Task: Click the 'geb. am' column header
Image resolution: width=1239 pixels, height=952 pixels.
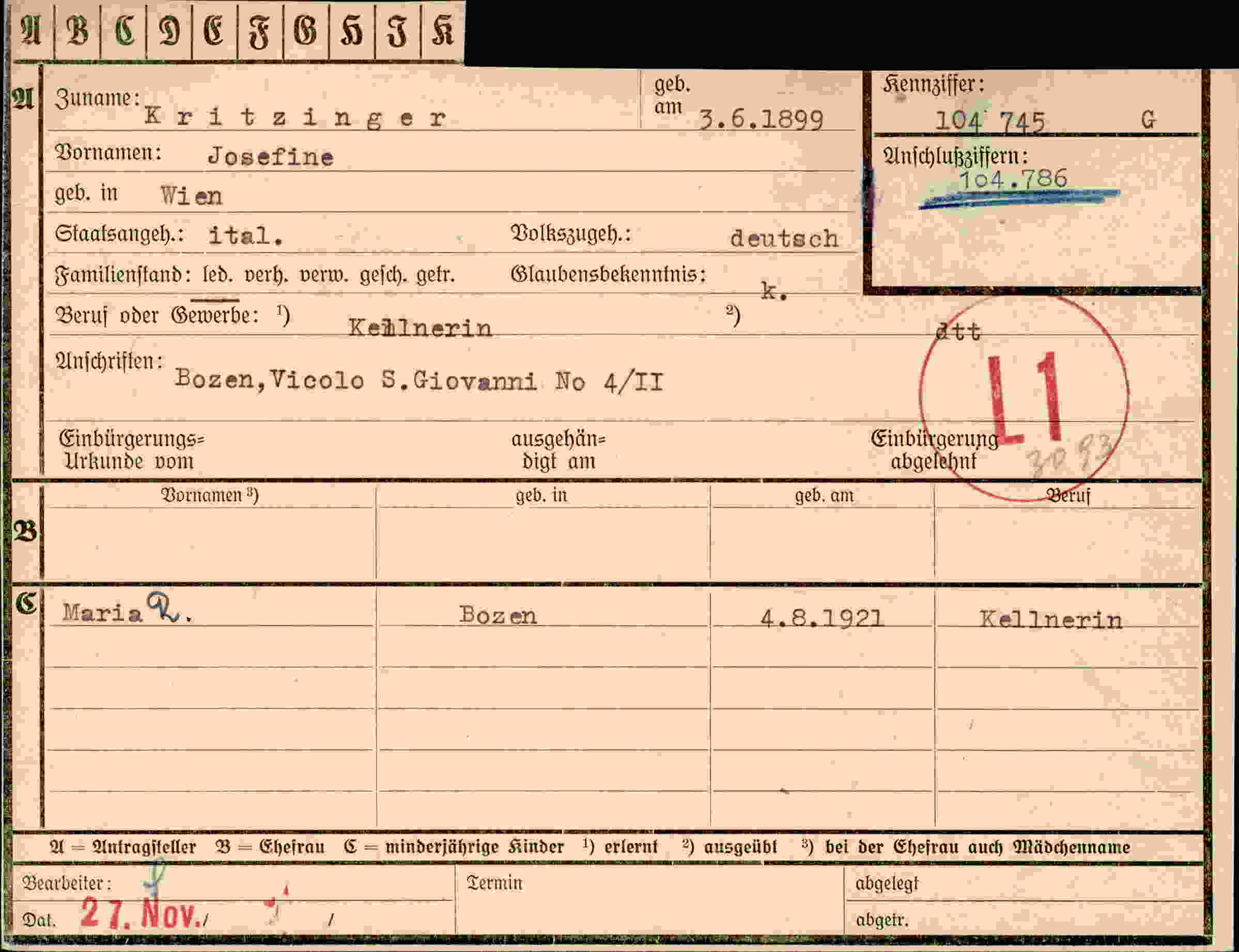Action: pos(824,496)
